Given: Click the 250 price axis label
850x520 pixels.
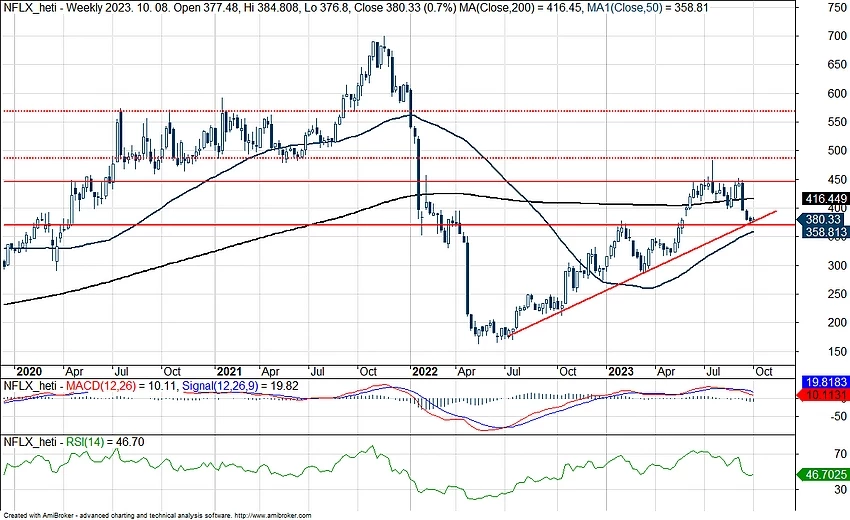Looking at the screenshot, I should [838, 294].
